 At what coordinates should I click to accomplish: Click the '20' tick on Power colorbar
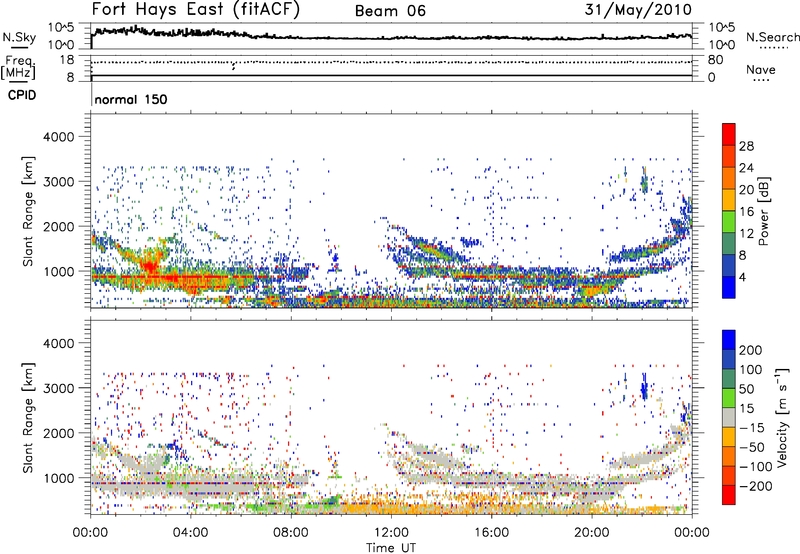[746, 190]
